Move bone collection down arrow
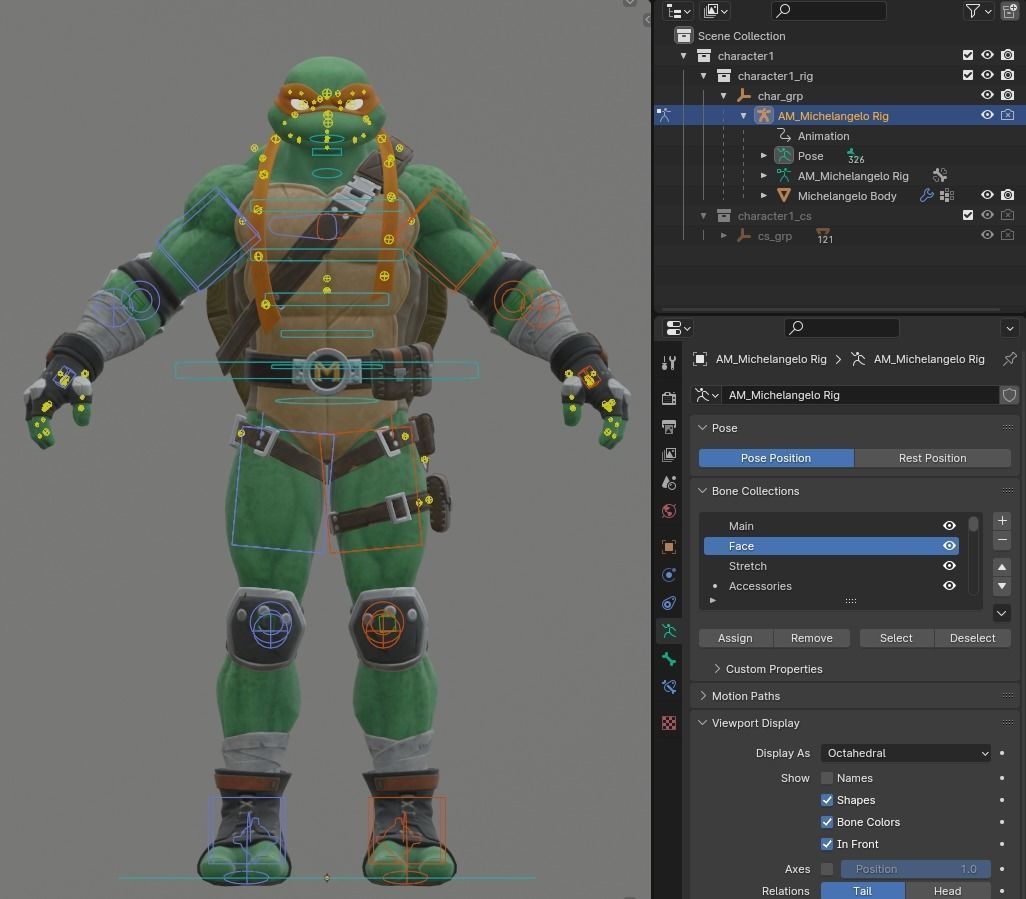 click(x=1002, y=586)
